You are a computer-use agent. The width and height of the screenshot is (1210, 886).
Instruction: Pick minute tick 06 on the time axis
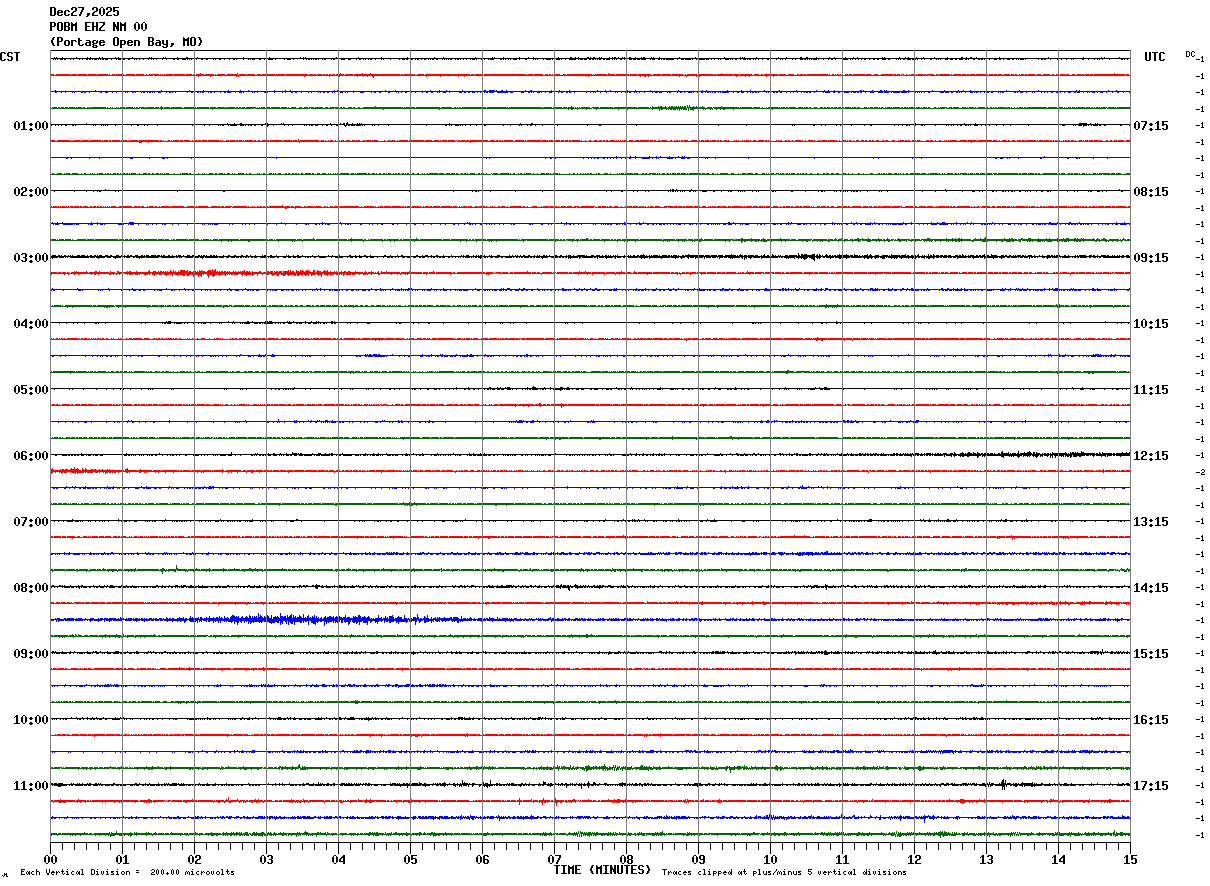click(x=482, y=859)
